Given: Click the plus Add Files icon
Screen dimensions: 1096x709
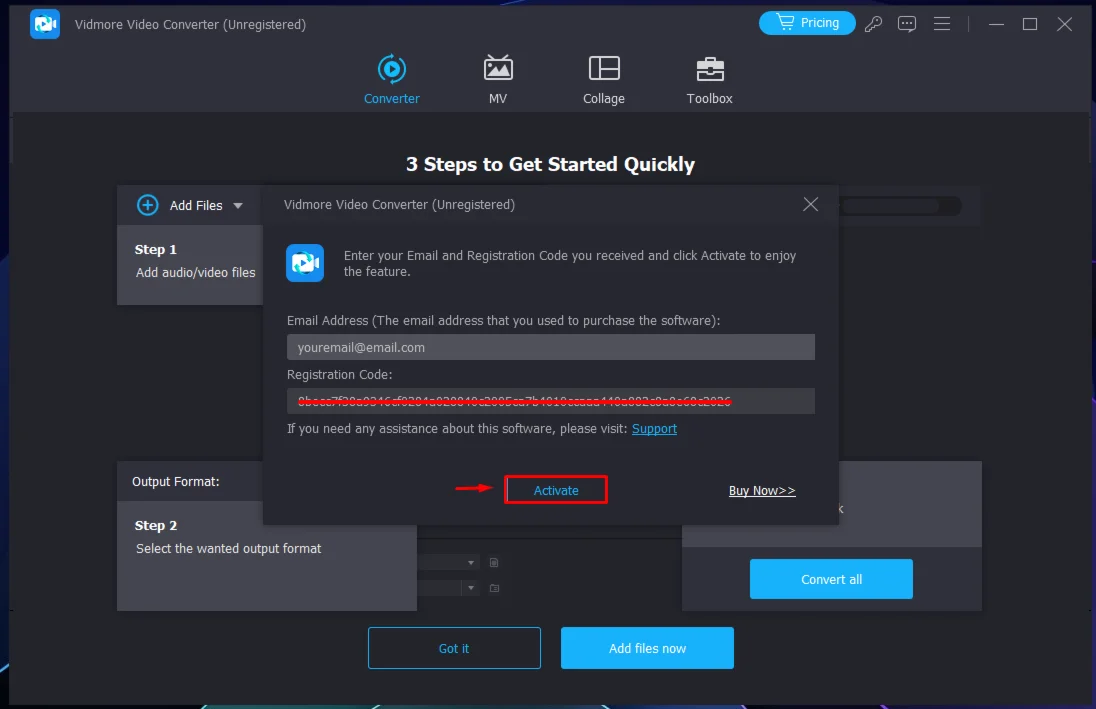Looking at the screenshot, I should (x=147, y=205).
